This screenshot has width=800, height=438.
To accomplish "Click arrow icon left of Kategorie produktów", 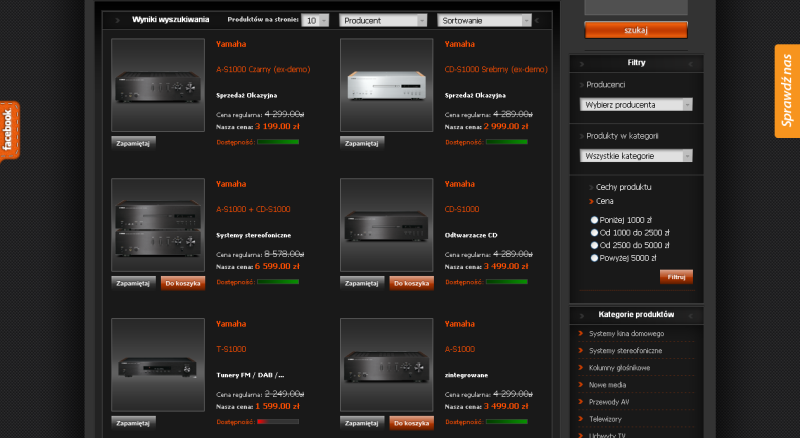I will tap(582, 316).
